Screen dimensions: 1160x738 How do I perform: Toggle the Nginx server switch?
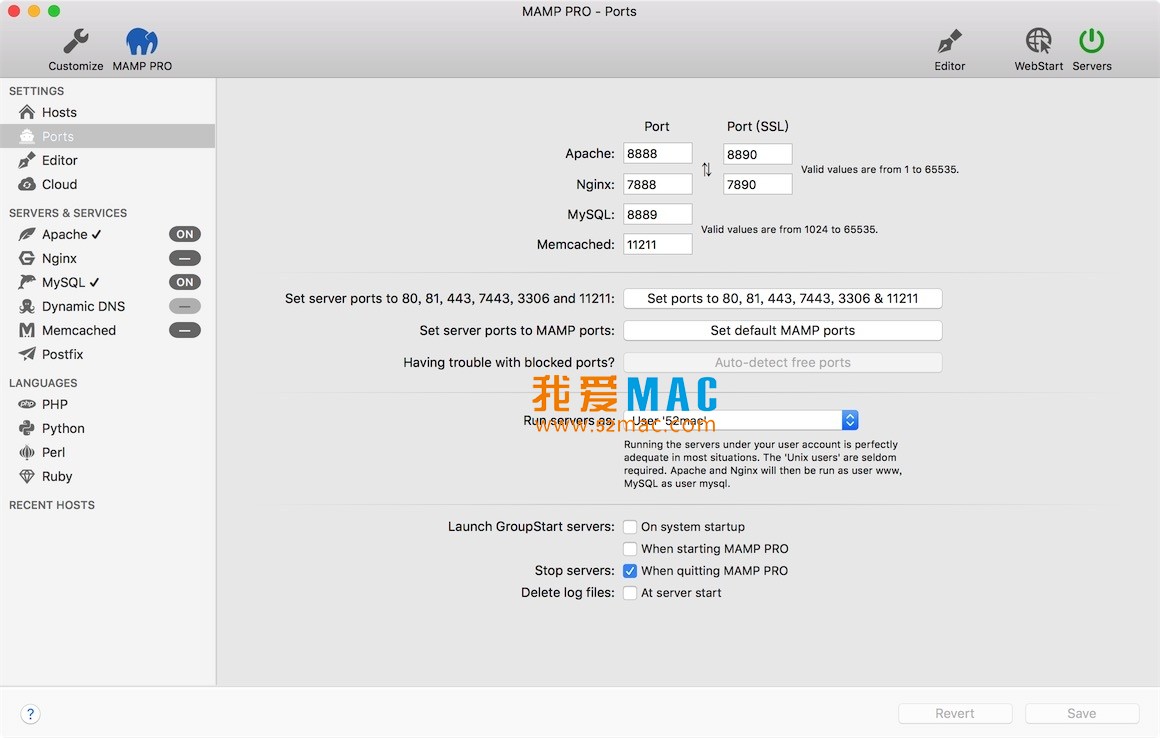pyautogui.click(x=184, y=258)
